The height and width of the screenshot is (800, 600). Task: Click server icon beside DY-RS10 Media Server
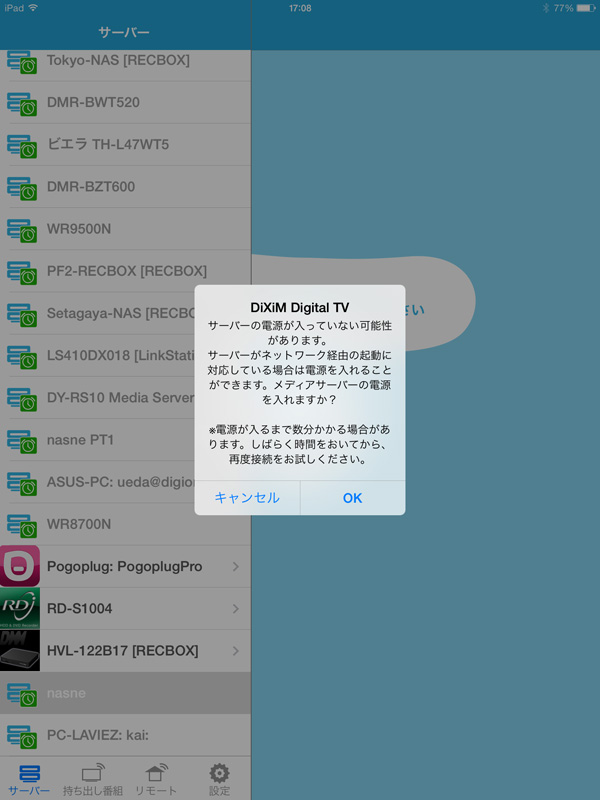point(22,399)
